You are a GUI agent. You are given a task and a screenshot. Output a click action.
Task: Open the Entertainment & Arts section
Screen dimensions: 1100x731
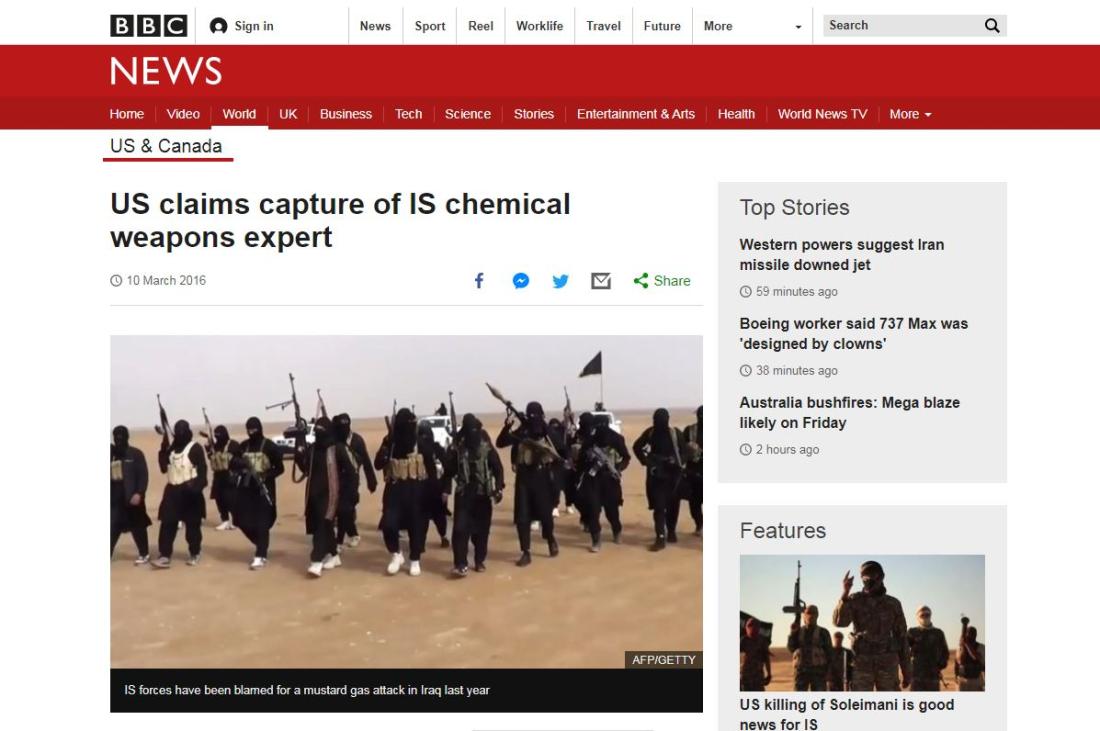[636, 114]
